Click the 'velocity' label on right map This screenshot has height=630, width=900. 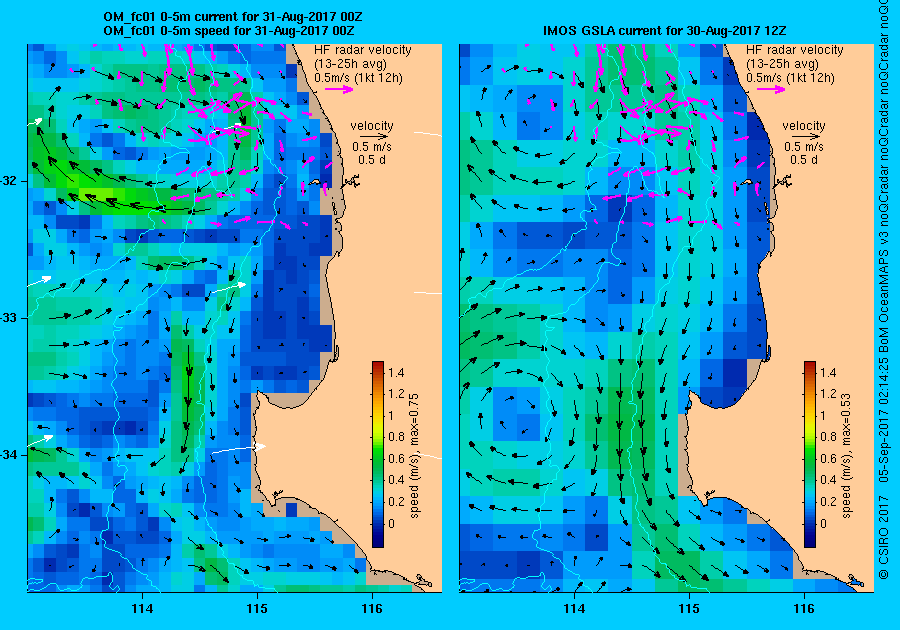click(x=804, y=126)
